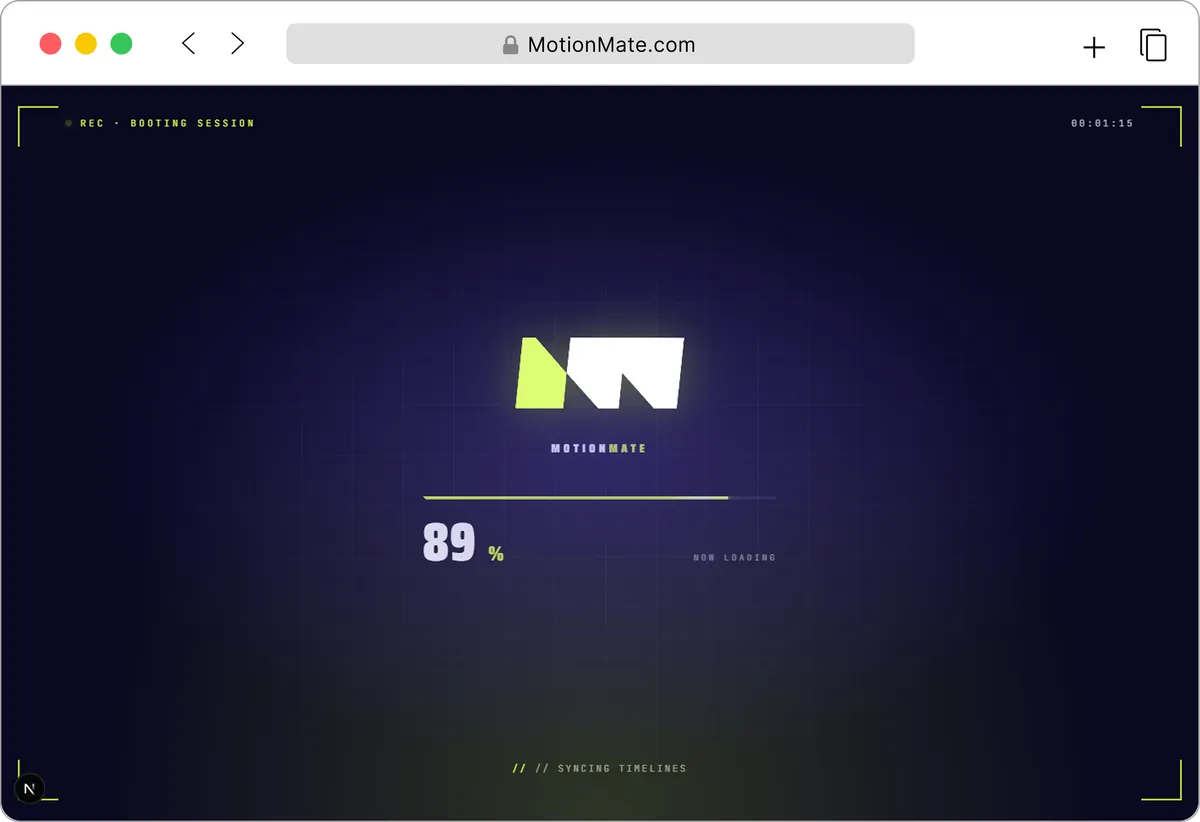1200x822 pixels.
Task: Click the NOW LOADING label
Action: pos(735,558)
